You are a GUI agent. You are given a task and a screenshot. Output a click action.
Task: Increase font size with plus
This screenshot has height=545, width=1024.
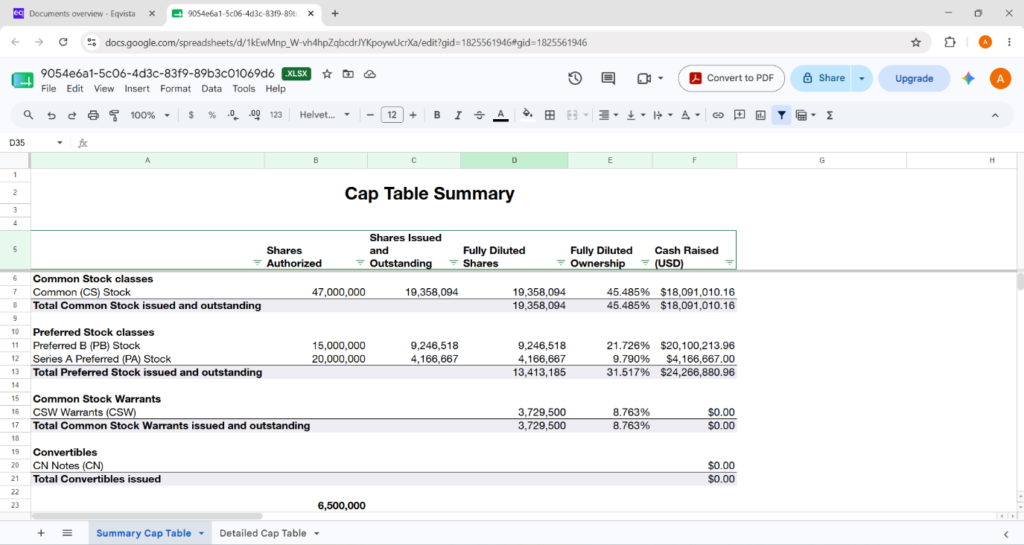(413, 115)
